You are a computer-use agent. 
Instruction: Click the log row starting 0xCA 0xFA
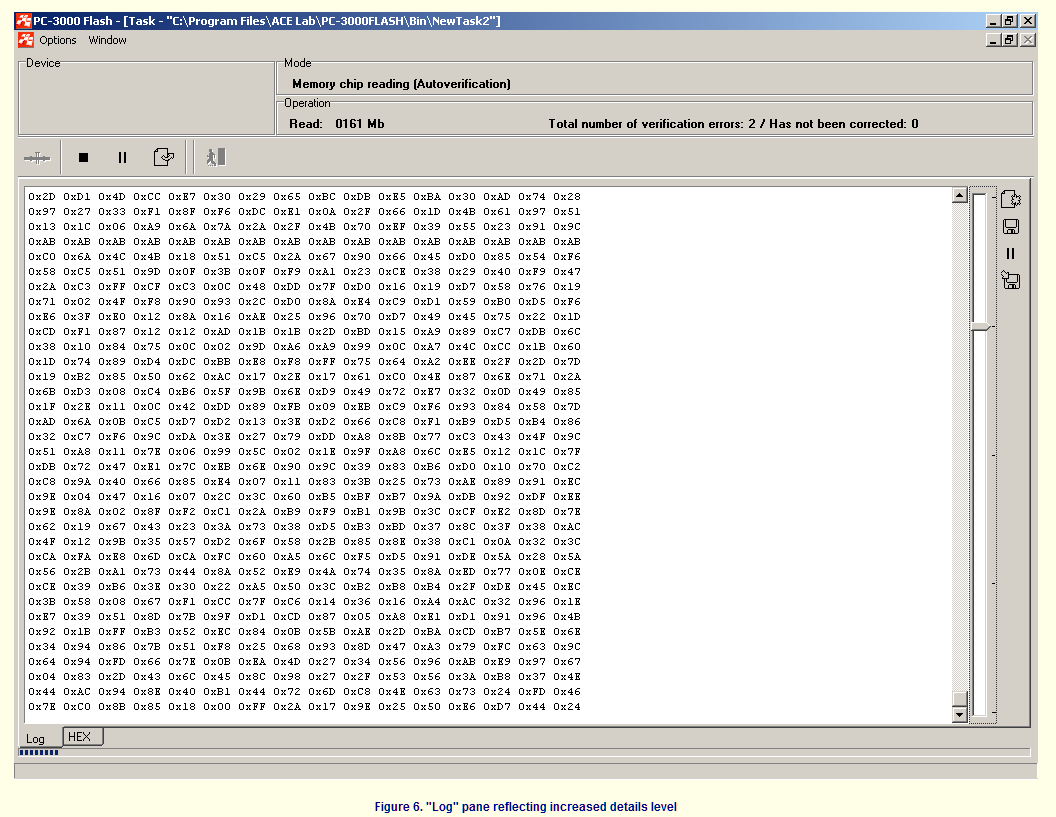point(304,556)
